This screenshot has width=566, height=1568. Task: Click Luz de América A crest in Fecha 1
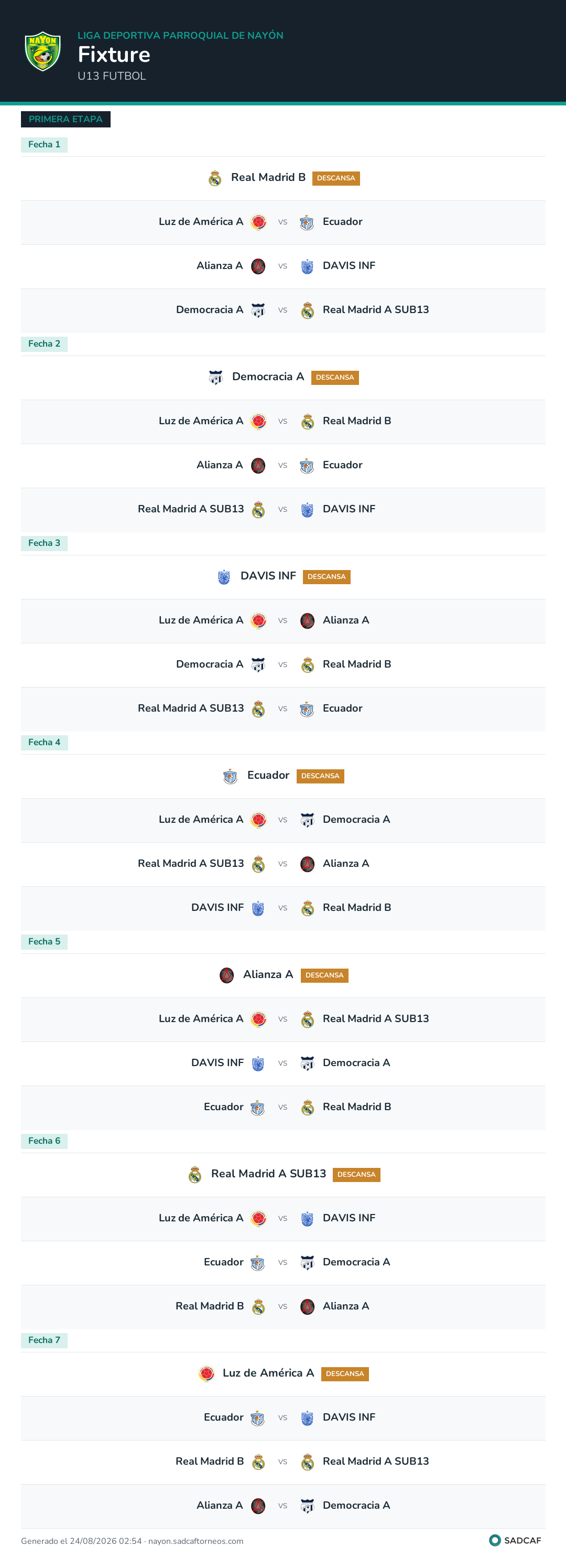[258, 222]
